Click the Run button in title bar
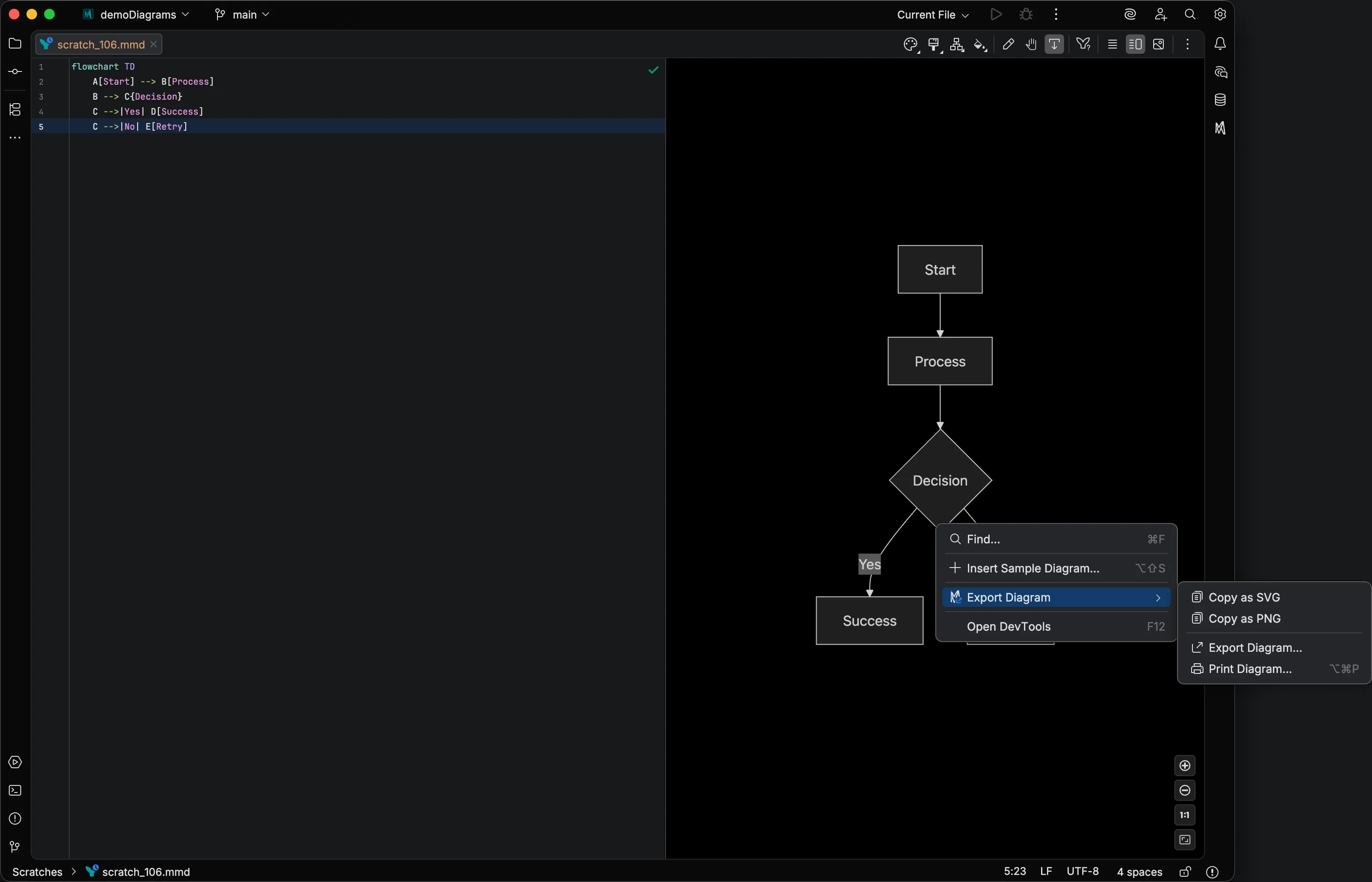This screenshot has width=1372, height=882. pyautogui.click(x=996, y=14)
